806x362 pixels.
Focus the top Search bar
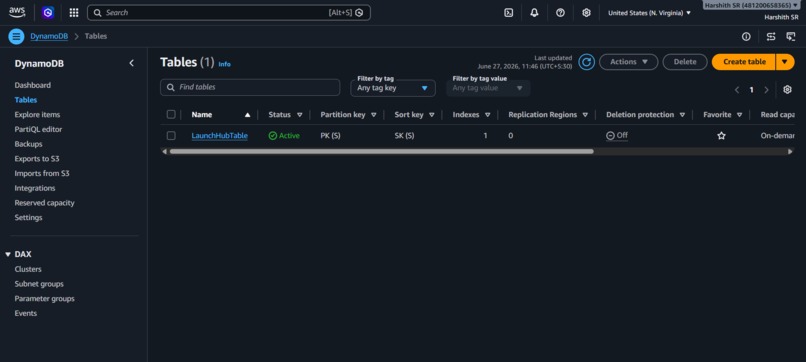coord(229,13)
